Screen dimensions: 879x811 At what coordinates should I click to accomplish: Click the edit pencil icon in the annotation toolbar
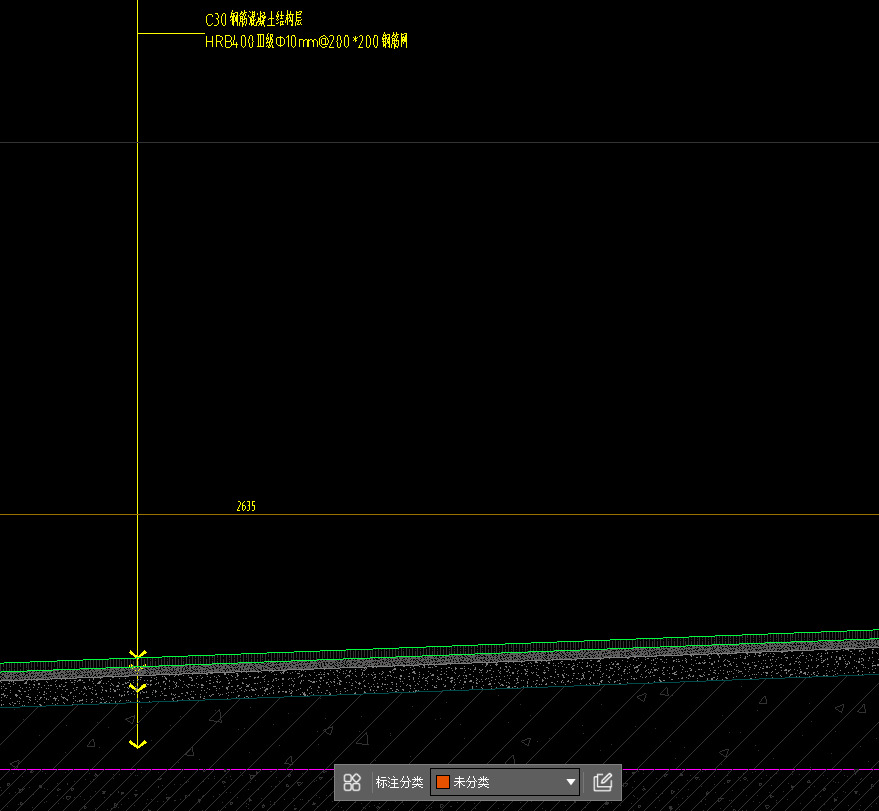[603, 782]
